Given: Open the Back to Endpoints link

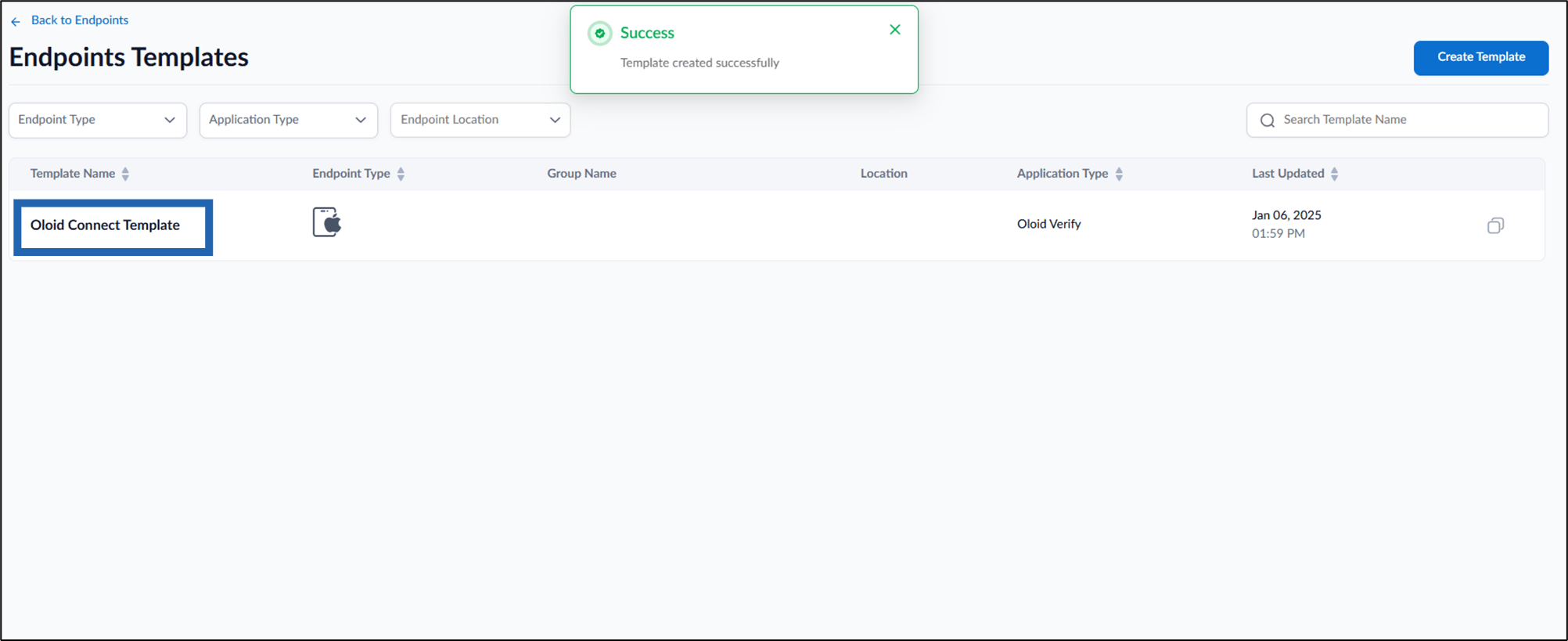Looking at the screenshot, I should [x=79, y=20].
